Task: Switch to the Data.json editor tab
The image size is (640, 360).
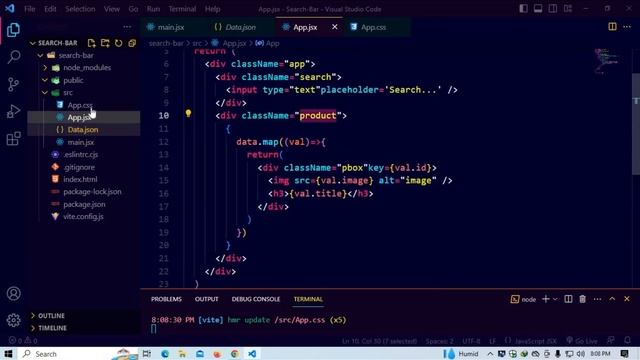Action: [x=241, y=27]
